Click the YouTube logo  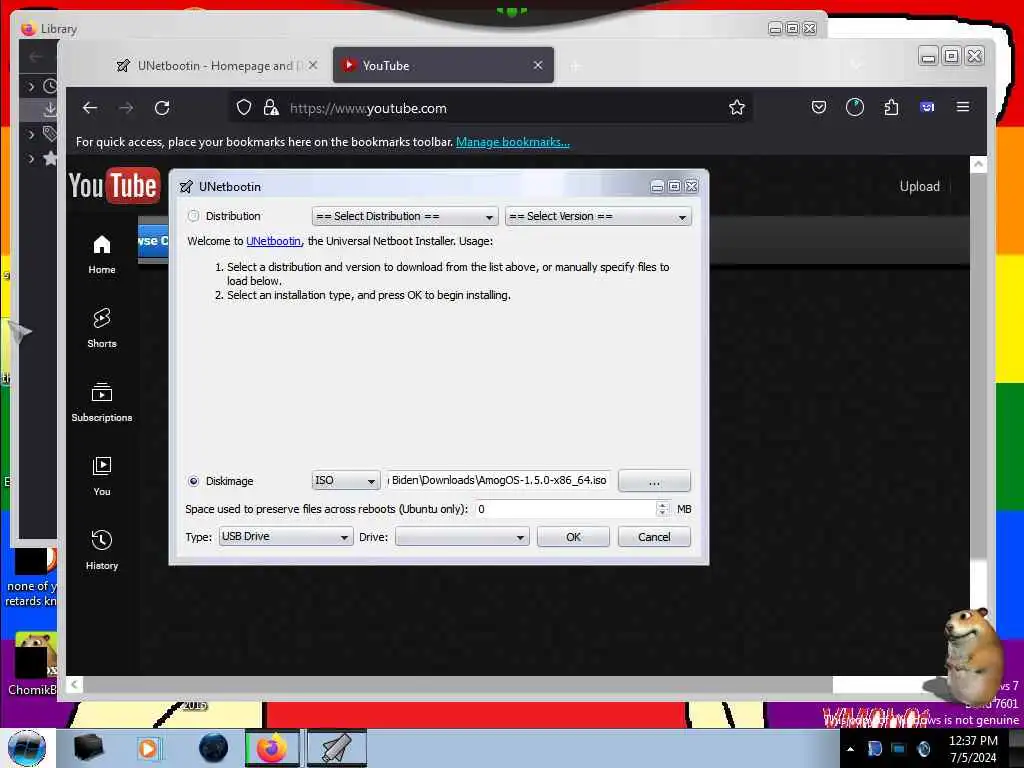pyautogui.click(x=114, y=186)
